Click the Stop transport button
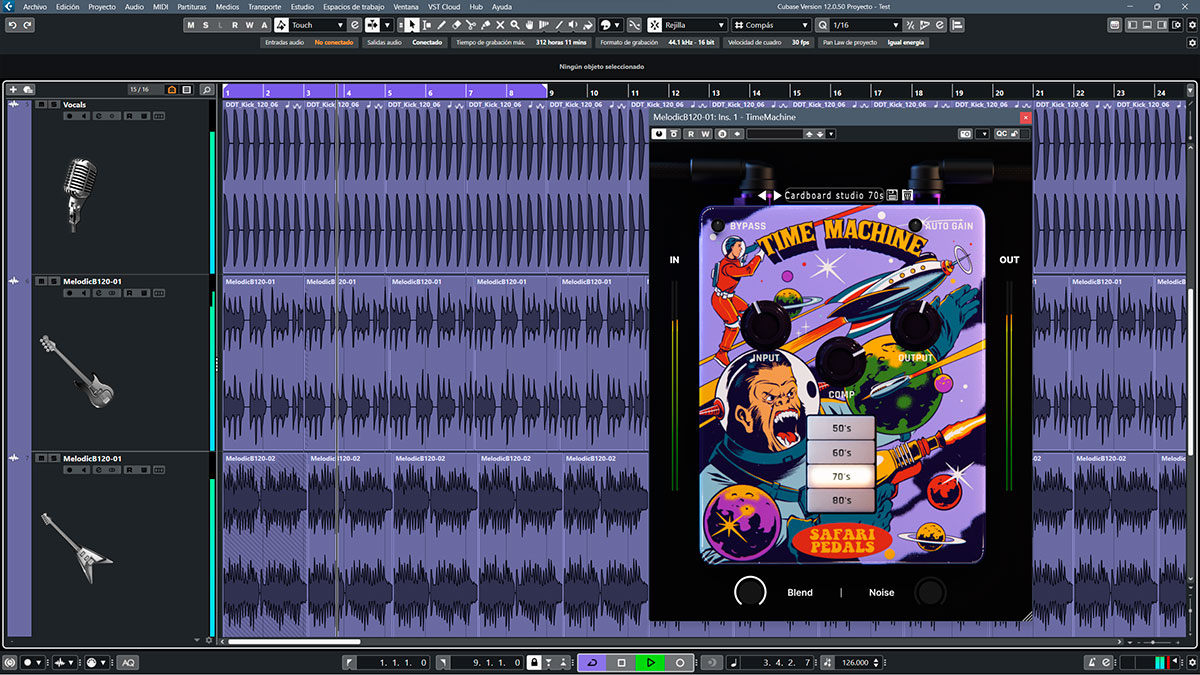Screen dimensions: 1200x675 tap(621, 663)
